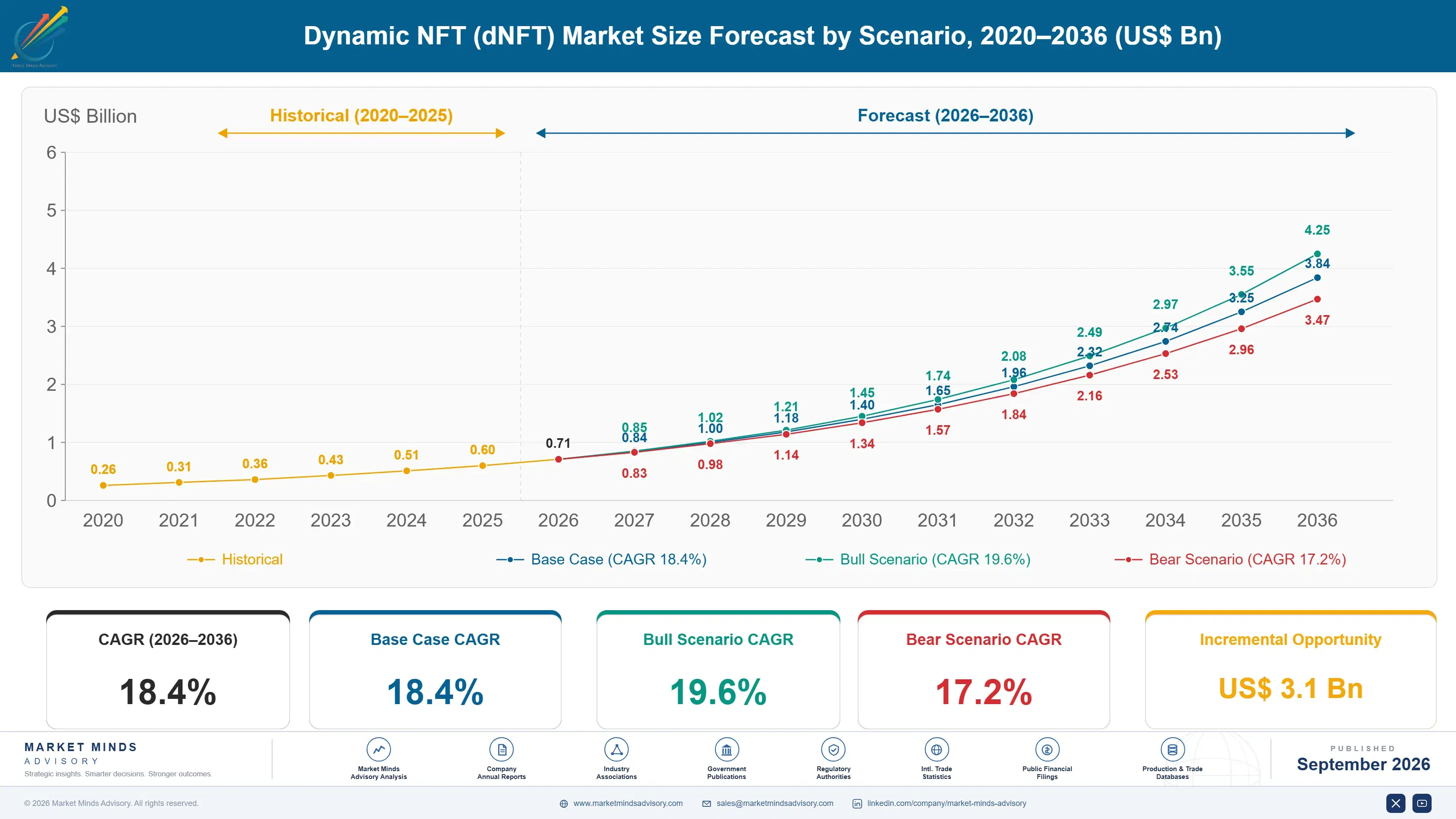Click the Market Minds Advisory Analysis icon
This screenshot has width=1456, height=819.
coord(378,749)
